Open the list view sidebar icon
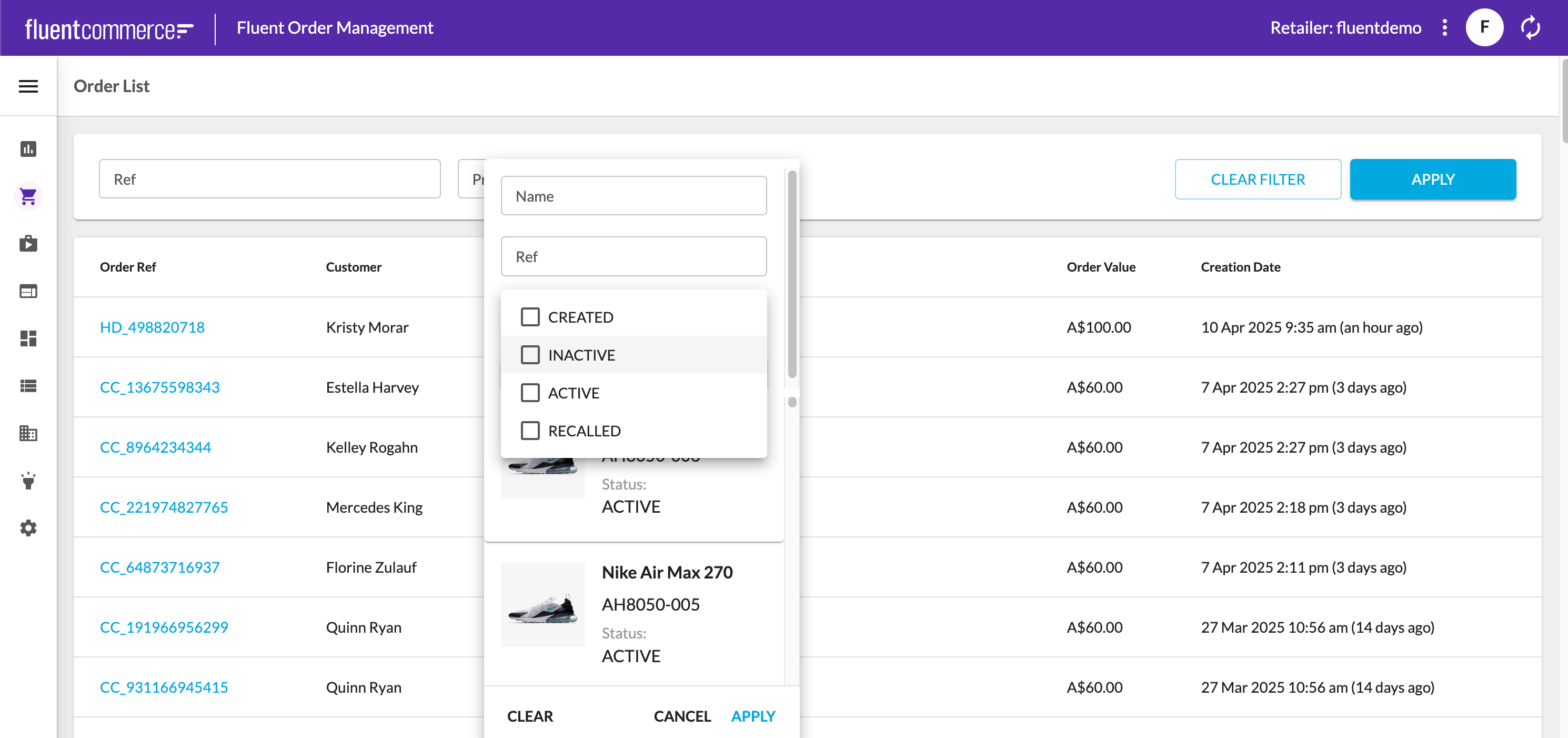 tap(28, 385)
